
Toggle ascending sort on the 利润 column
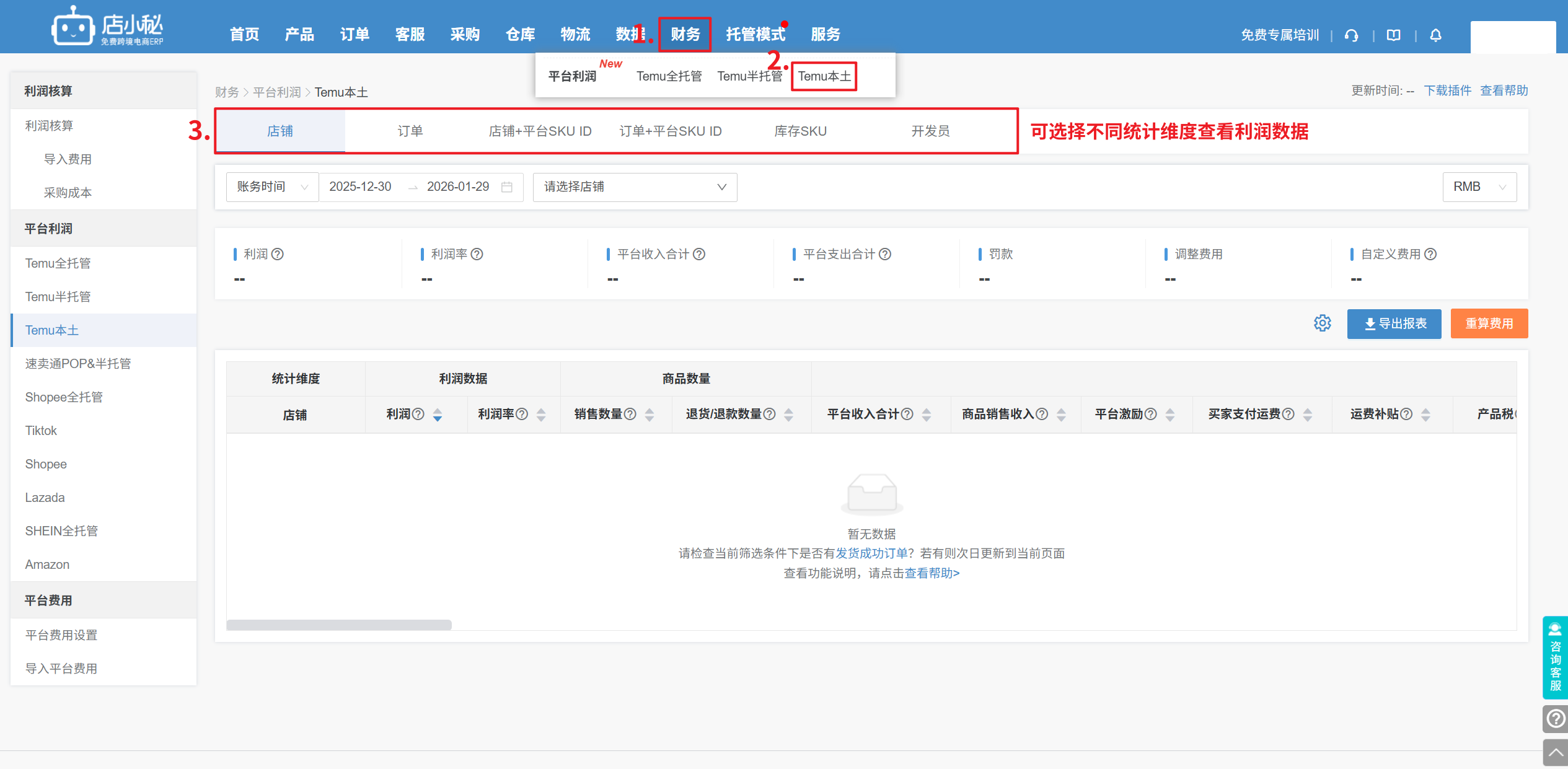tap(438, 411)
